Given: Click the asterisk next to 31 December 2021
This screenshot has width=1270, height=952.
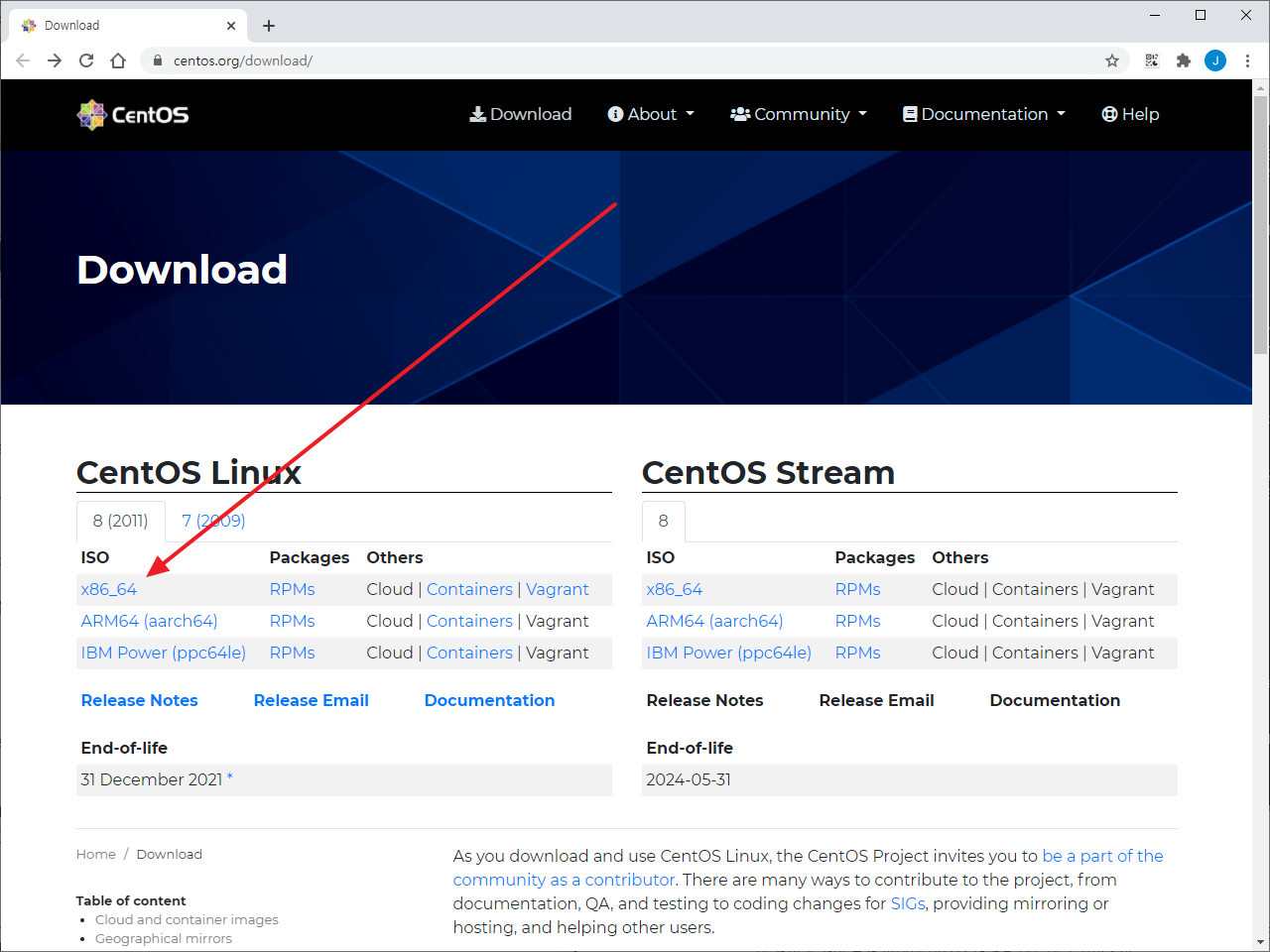Looking at the screenshot, I should (230, 777).
